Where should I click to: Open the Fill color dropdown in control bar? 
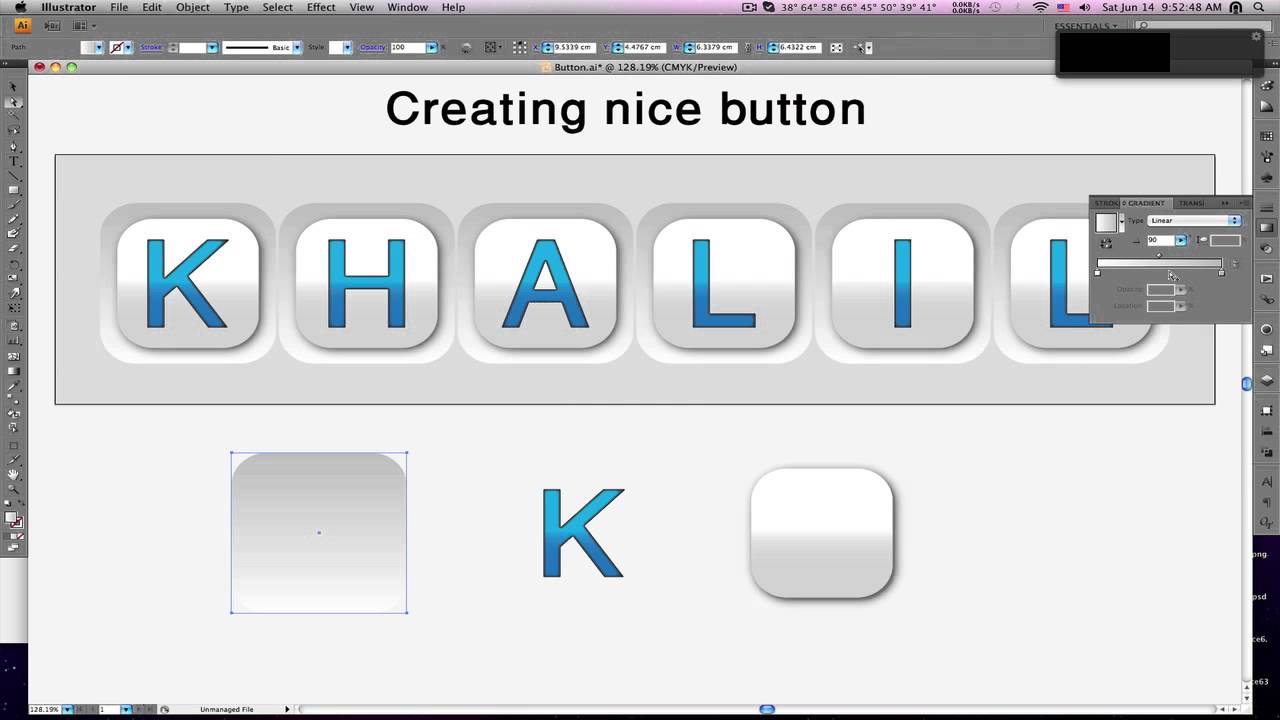tap(99, 47)
